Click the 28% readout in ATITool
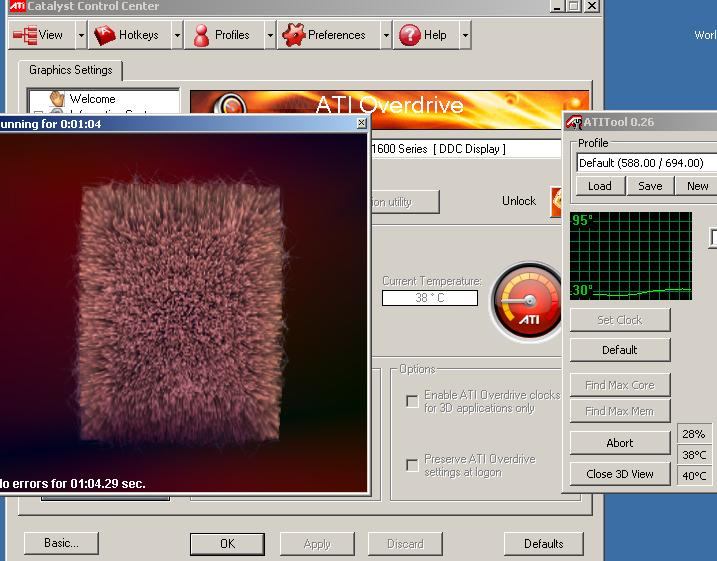 pyautogui.click(x=694, y=434)
